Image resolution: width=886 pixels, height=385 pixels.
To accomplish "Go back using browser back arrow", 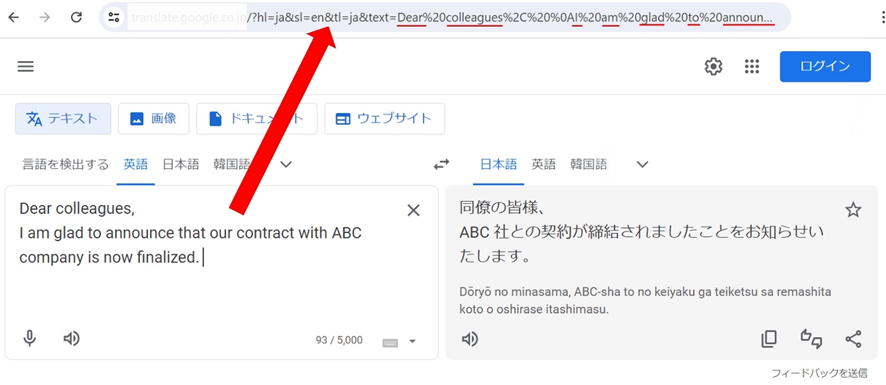I will pos(14,18).
